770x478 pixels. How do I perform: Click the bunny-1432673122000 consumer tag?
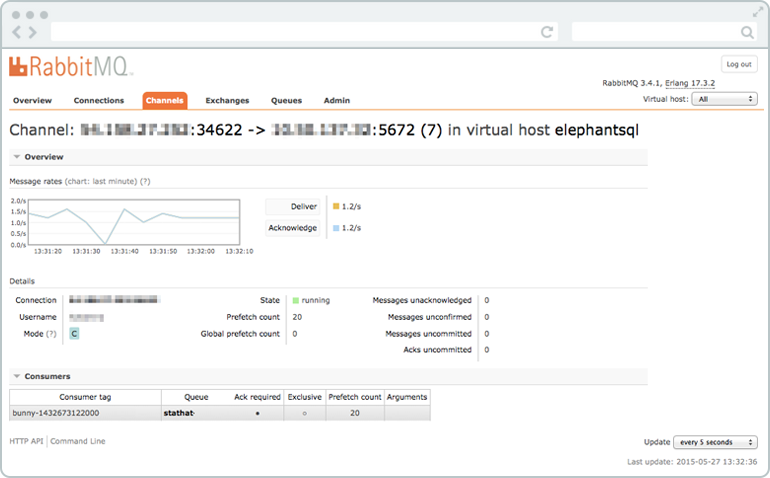pos(56,413)
